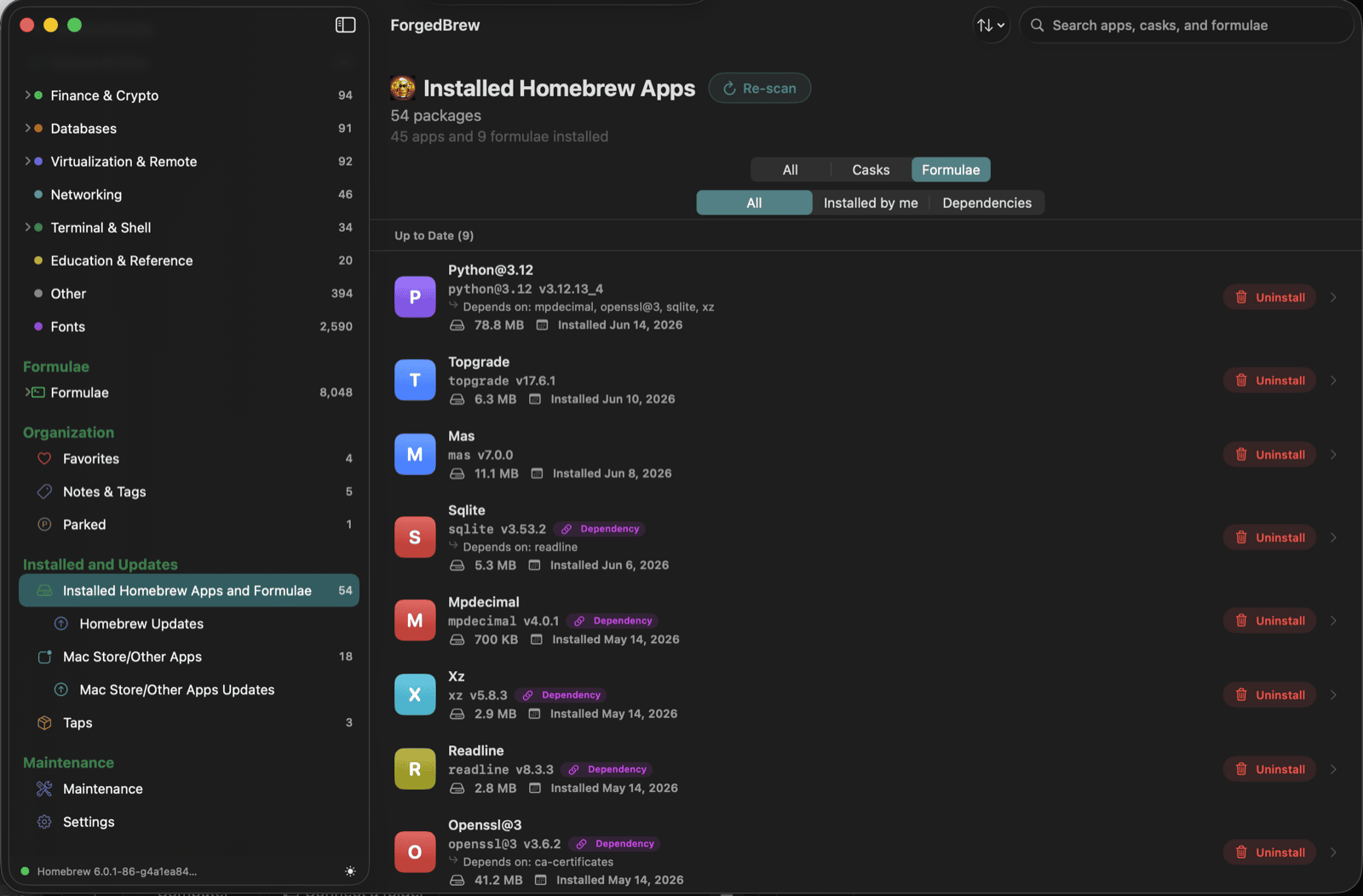Click the Openssl@3 red O icon
Viewport: 1363px width, 896px height.
point(415,853)
